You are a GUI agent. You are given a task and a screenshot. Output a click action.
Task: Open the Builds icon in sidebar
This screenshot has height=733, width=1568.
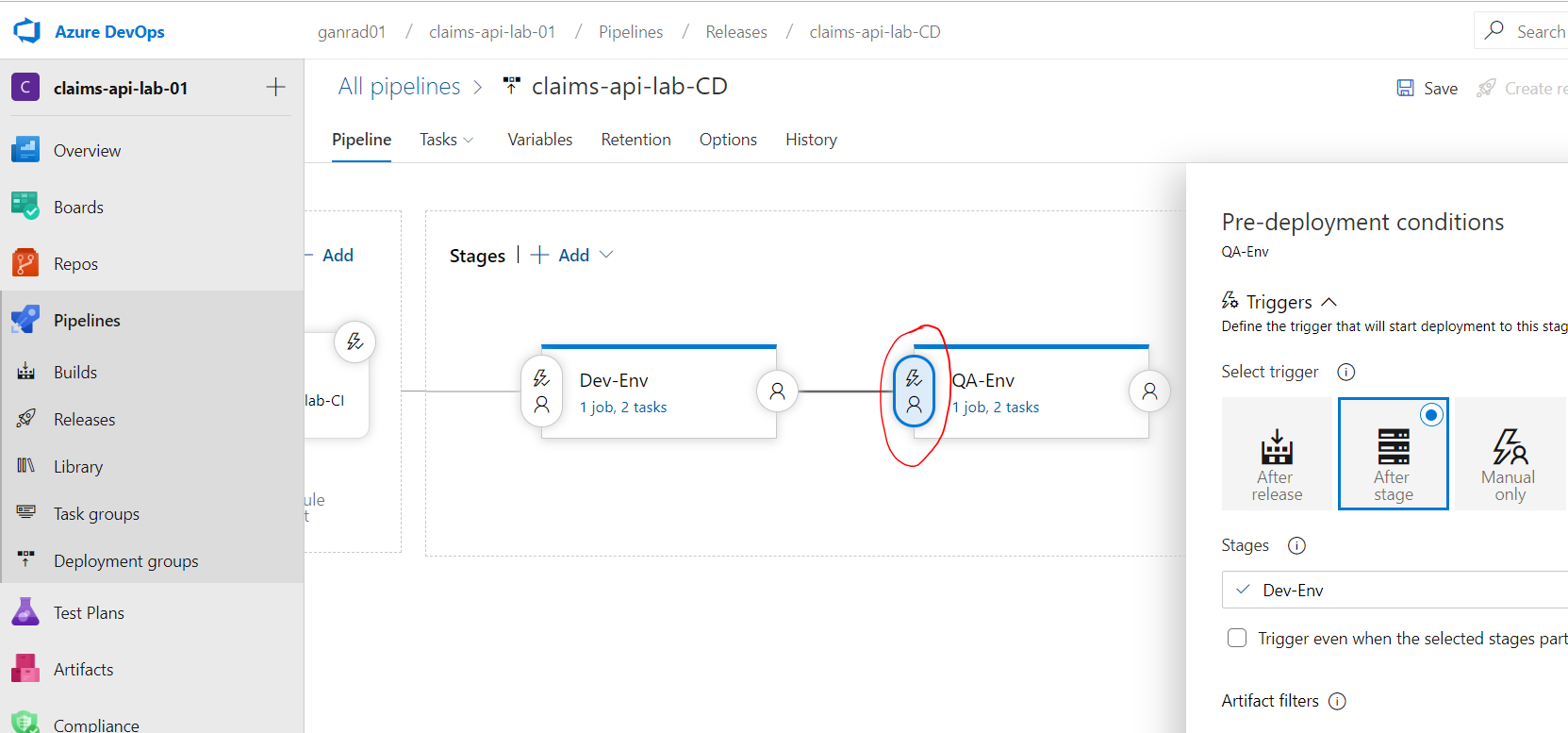[x=26, y=372]
